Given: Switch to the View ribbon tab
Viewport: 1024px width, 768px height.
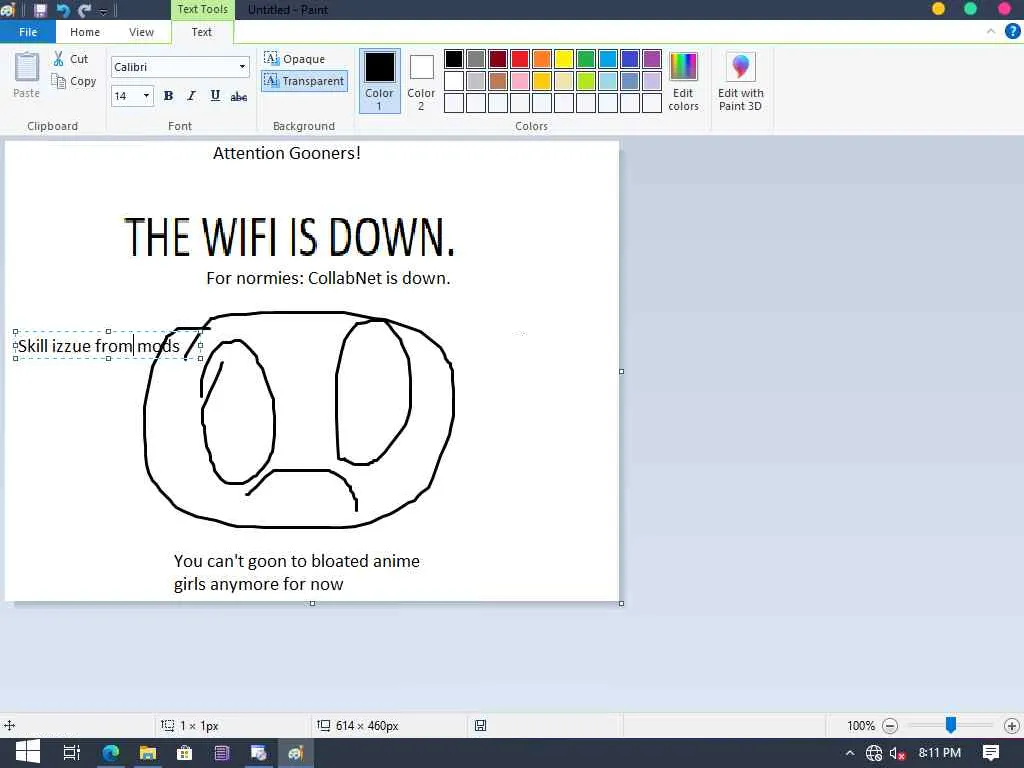Looking at the screenshot, I should tap(141, 32).
